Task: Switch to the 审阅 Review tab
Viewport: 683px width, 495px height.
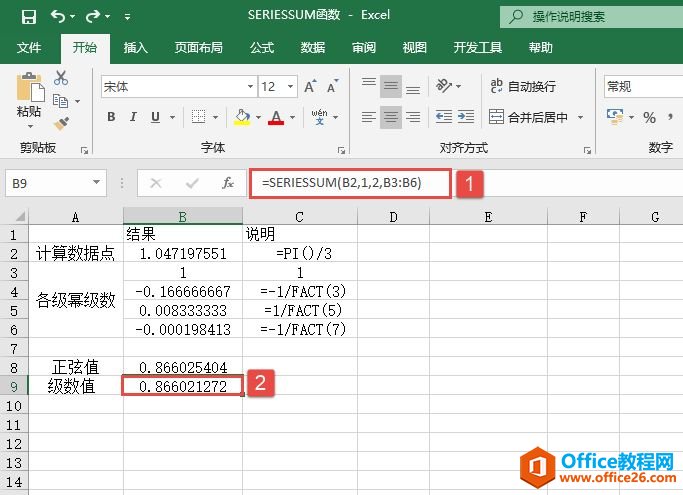Action: point(364,47)
